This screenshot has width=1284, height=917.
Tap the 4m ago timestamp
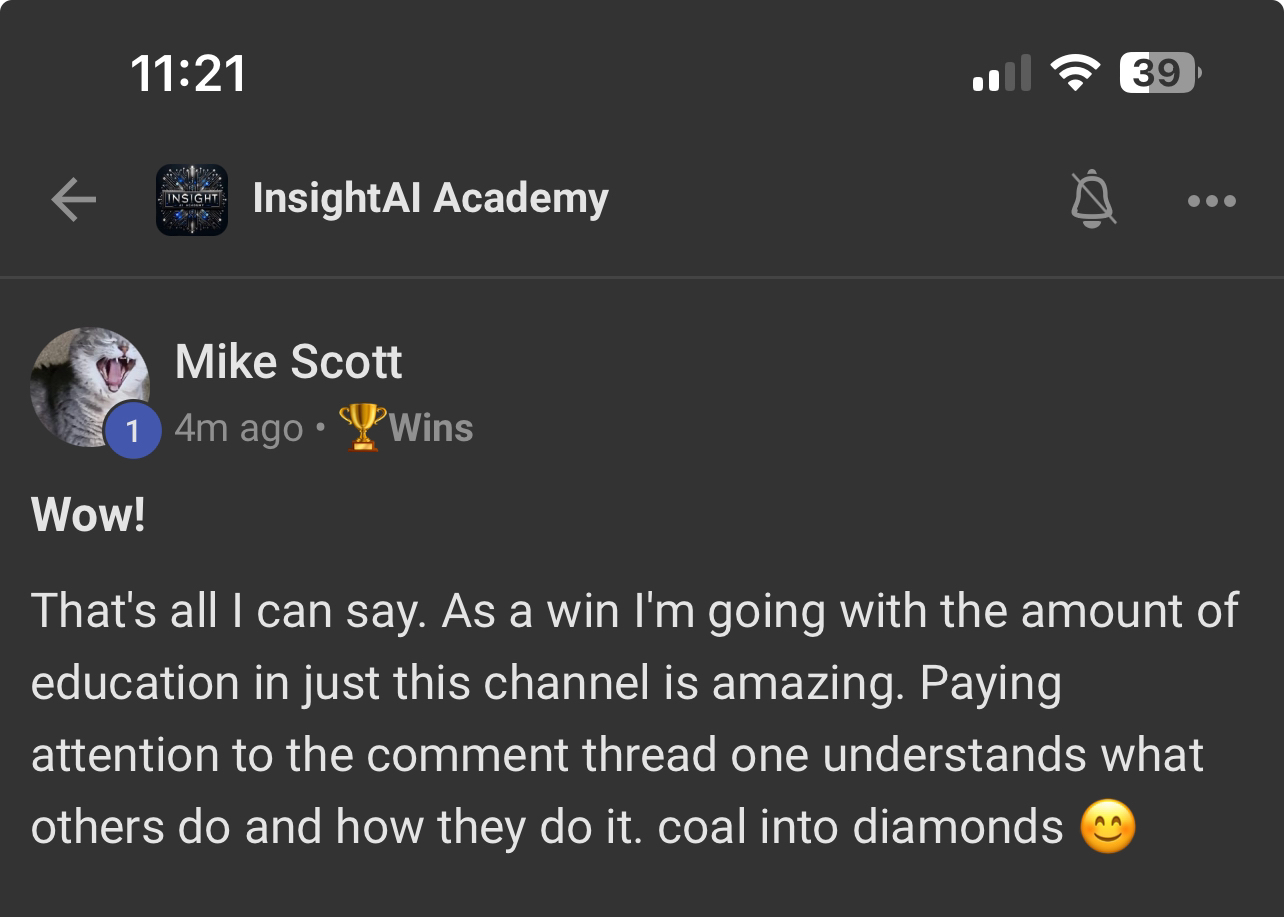[238, 428]
